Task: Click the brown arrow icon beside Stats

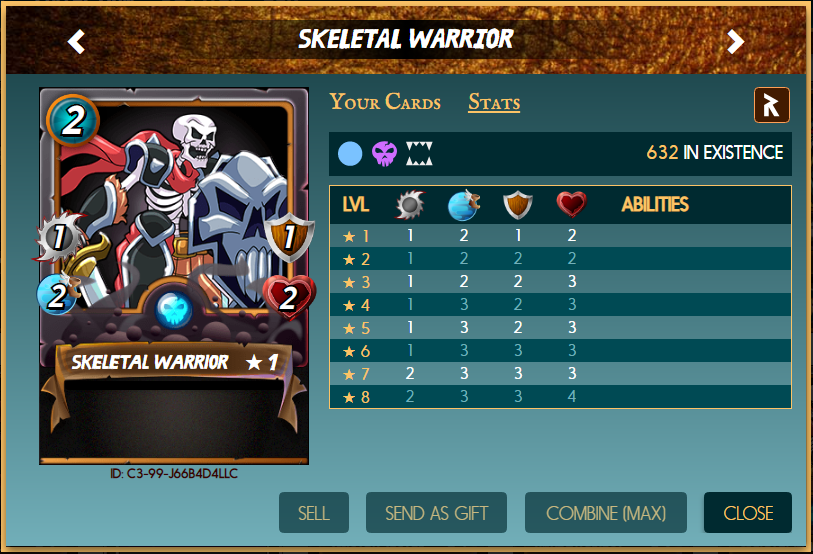Action: [772, 105]
